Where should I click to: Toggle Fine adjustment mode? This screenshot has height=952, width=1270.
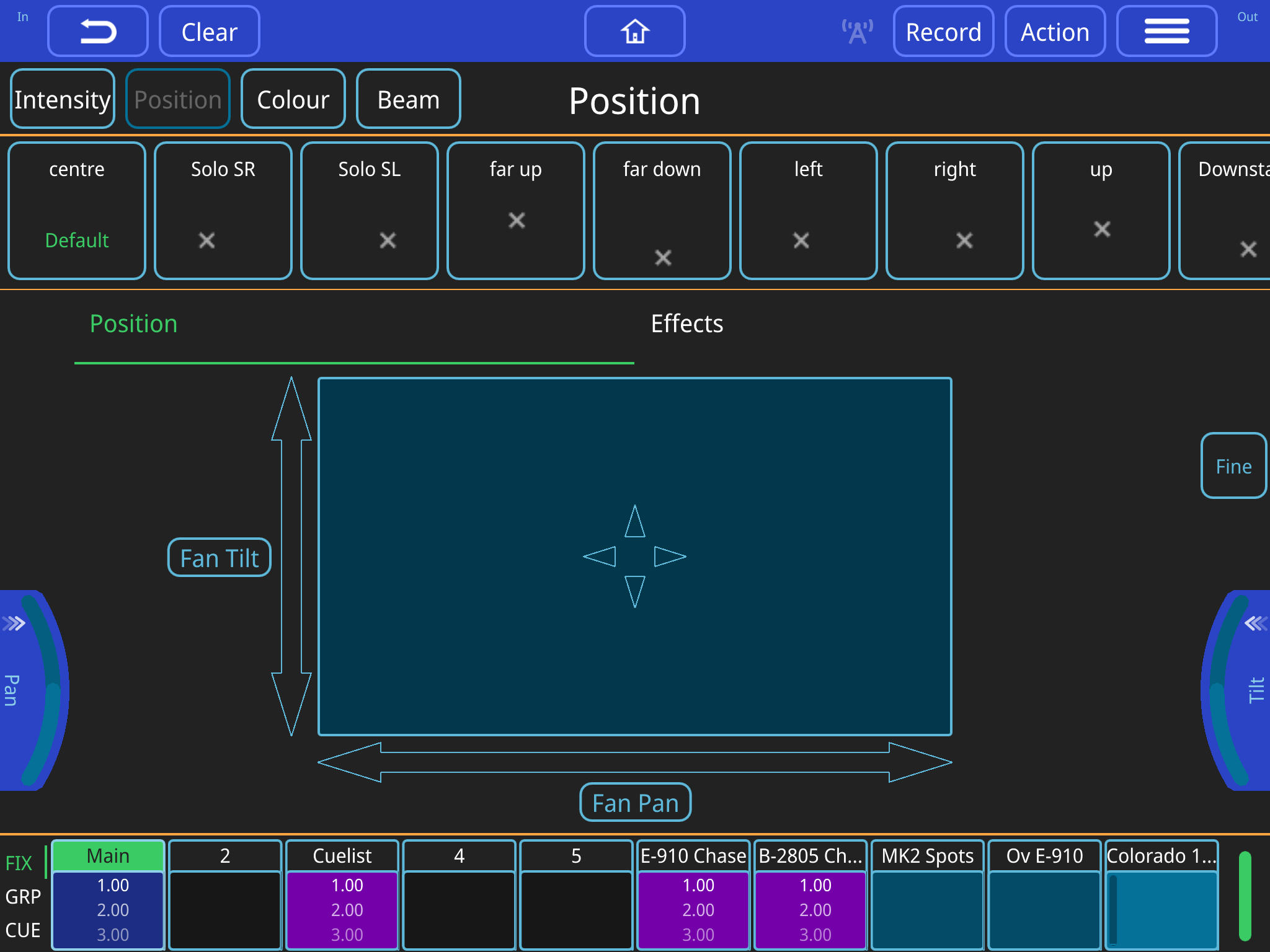pyautogui.click(x=1233, y=466)
